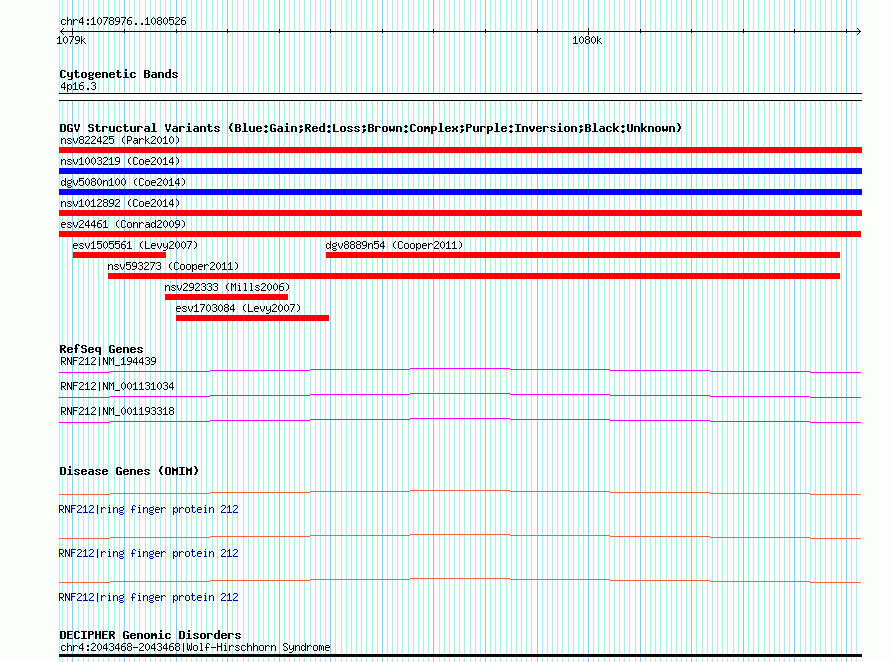The image size is (890, 662).
Task: Click the blue nsv1003219 (Coe2014) gain bar
Action: [460, 171]
